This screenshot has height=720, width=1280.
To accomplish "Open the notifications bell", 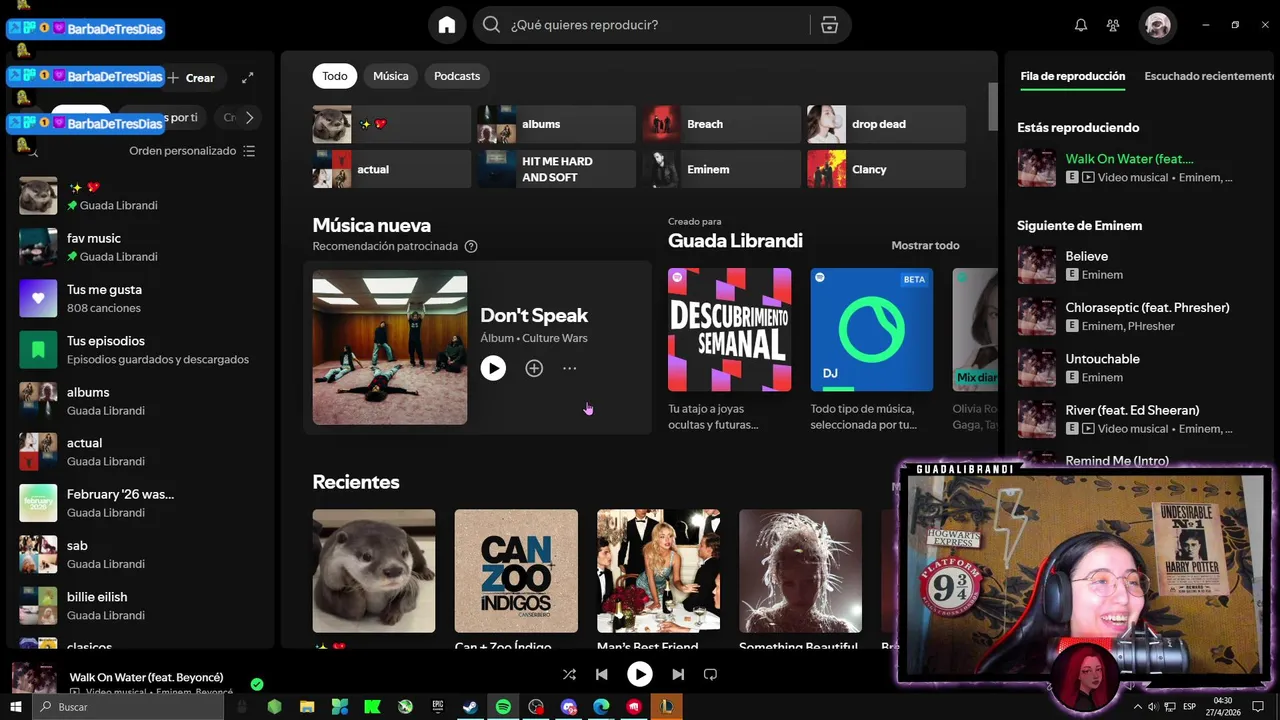I will click(1081, 25).
